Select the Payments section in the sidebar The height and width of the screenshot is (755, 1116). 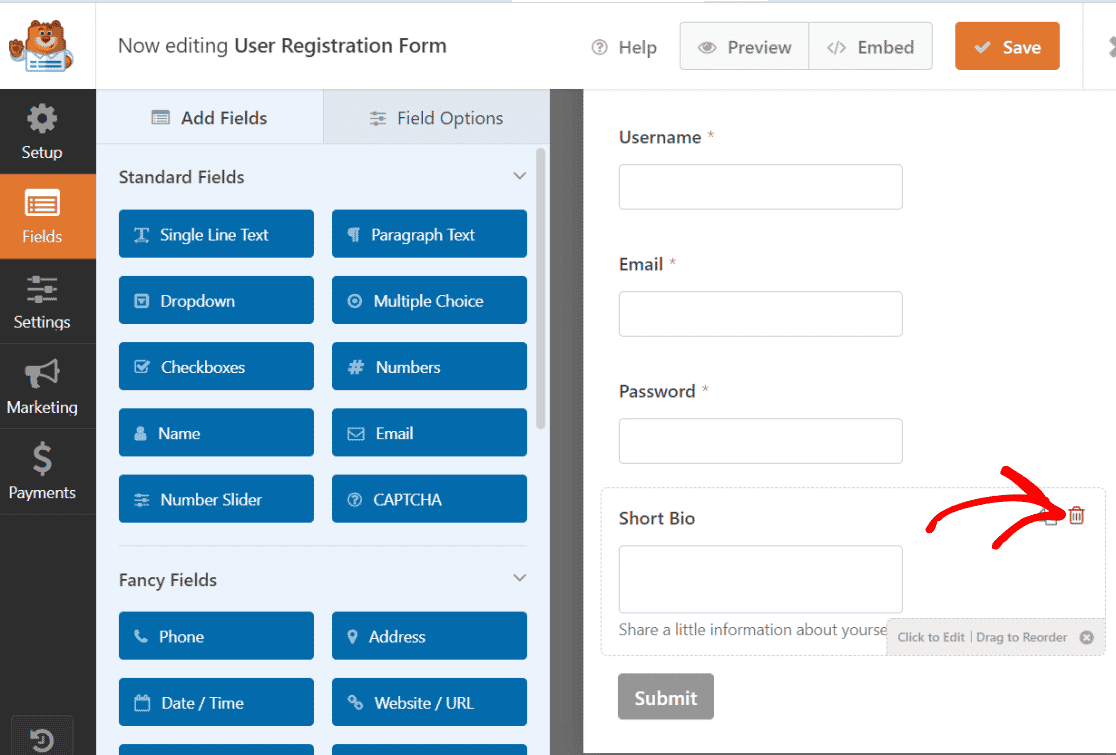[x=42, y=471]
